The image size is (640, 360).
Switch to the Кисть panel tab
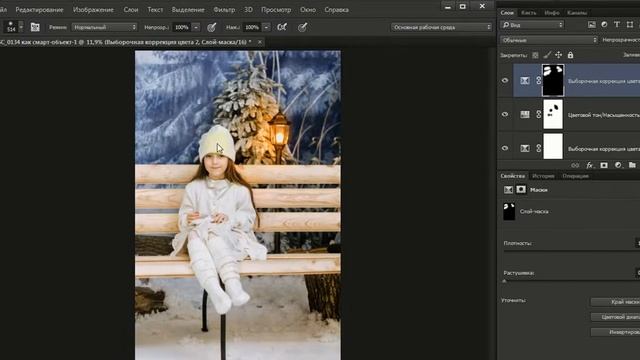pyautogui.click(x=529, y=13)
